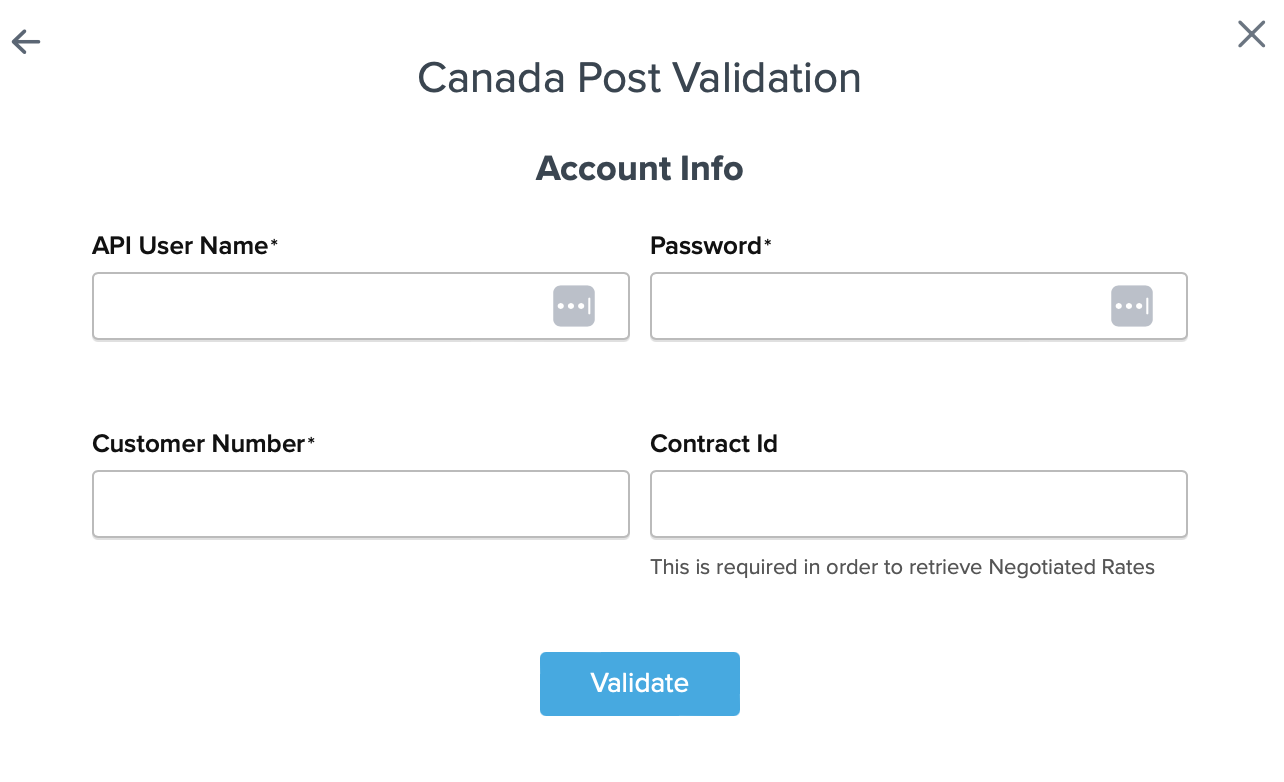Click the required asterisk beside Password
This screenshot has height=782, width=1284.
click(768, 243)
